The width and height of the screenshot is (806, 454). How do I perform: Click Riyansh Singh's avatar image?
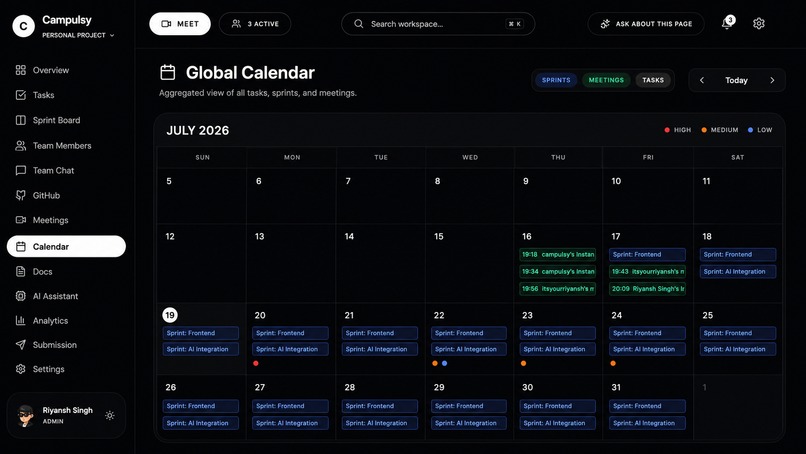pos(26,415)
